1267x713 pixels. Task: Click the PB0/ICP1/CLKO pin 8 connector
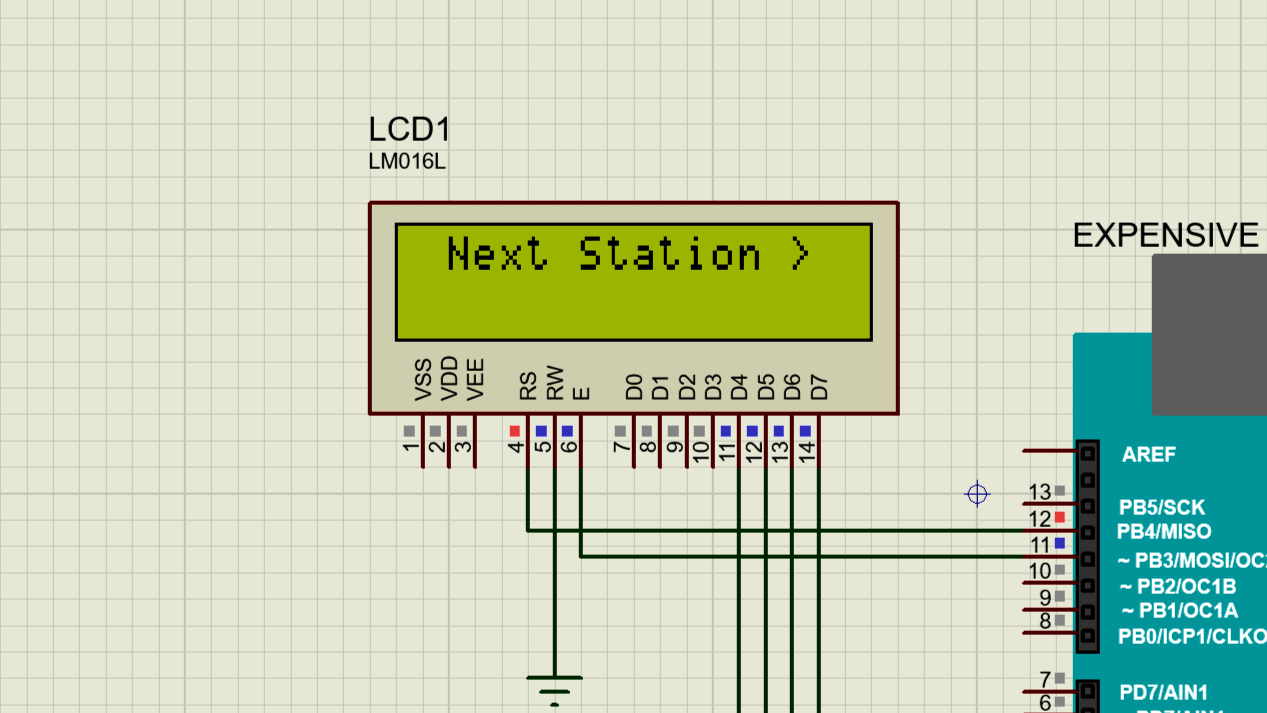coord(1087,634)
